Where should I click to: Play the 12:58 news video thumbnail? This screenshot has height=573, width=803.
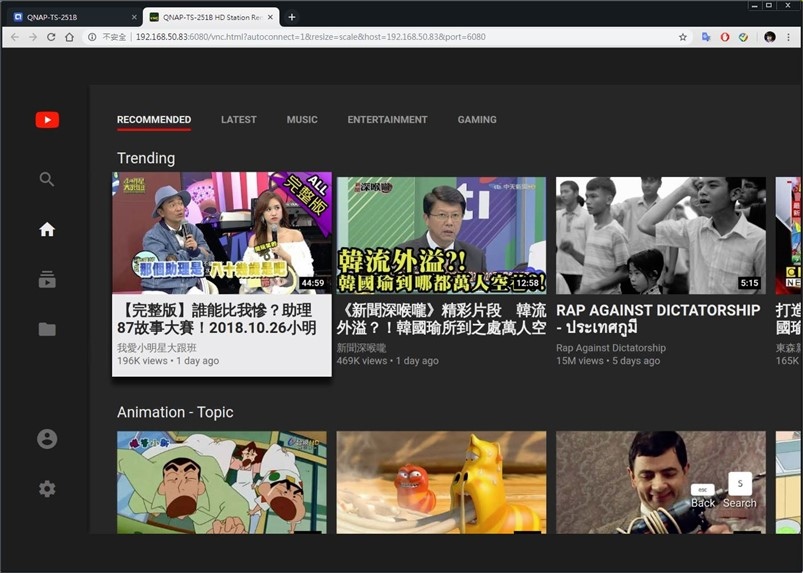(x=441, y=236)
